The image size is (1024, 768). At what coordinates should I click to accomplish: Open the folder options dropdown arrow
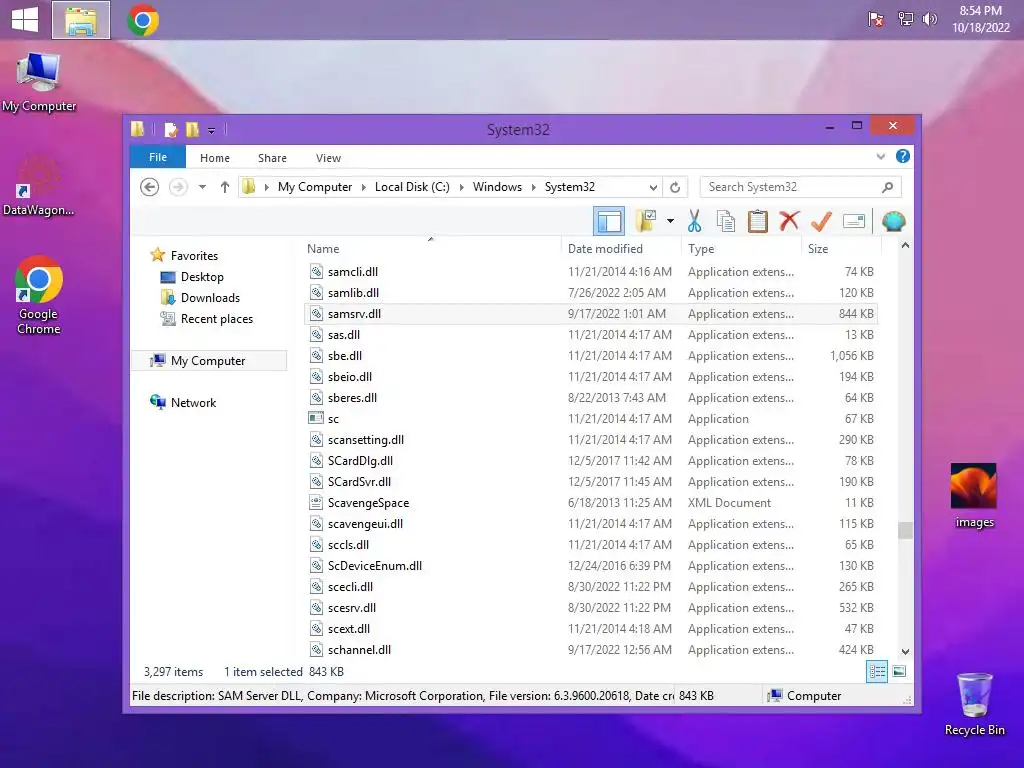(x=670, y=221)
